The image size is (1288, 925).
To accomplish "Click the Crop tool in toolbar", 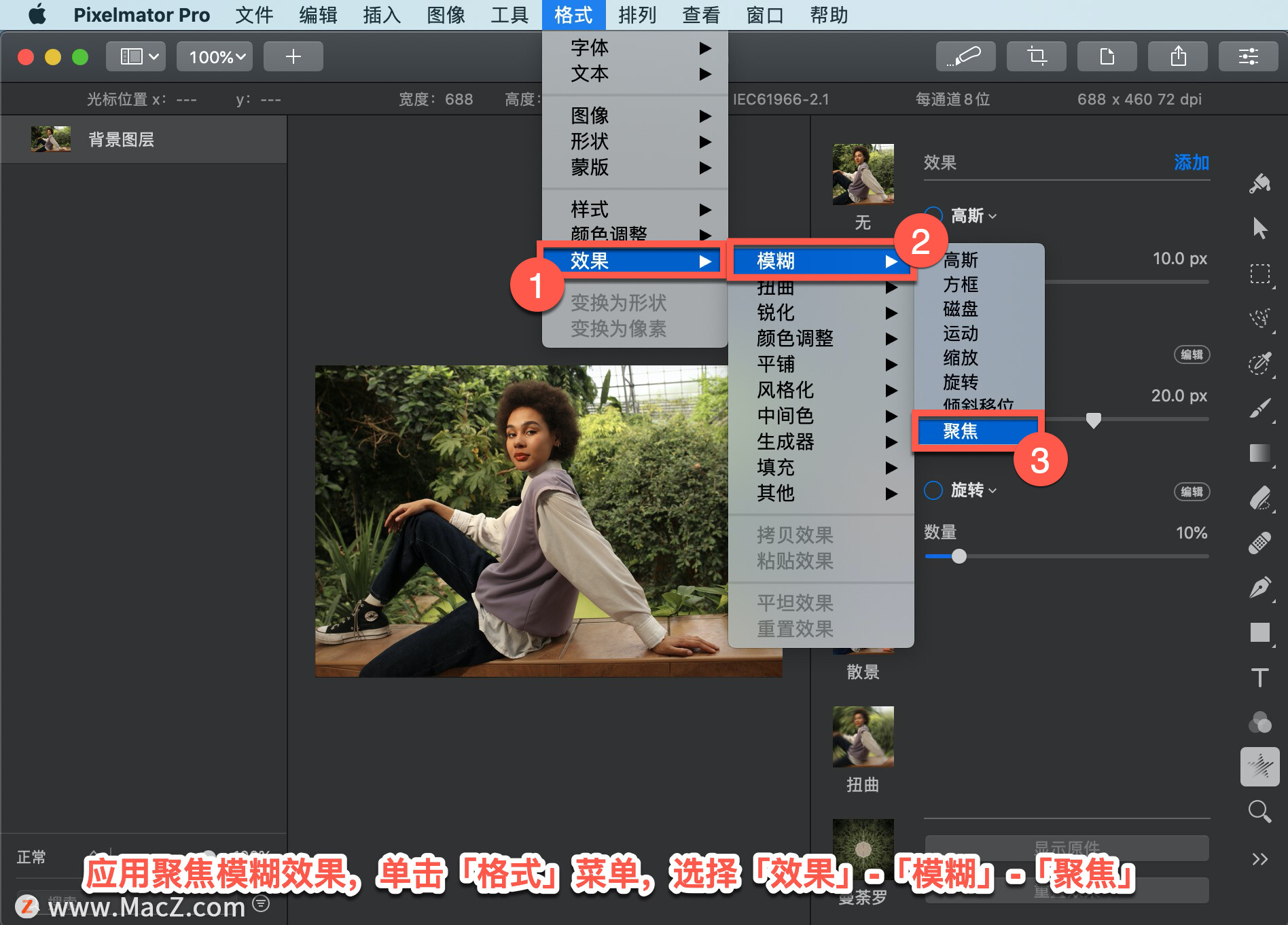I will (x=1036, y=56).
